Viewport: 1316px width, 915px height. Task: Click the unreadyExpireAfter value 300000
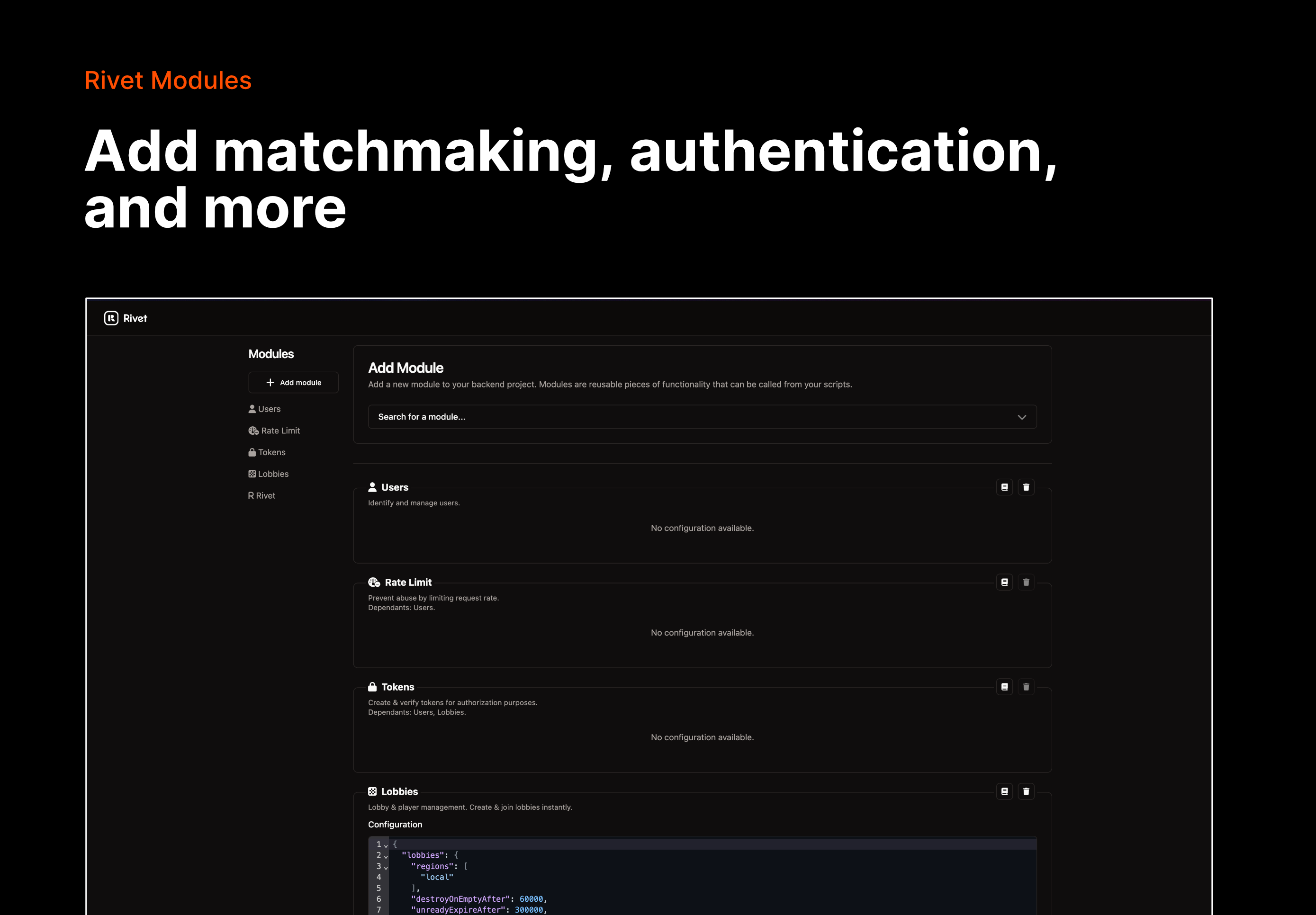point(529,910)
